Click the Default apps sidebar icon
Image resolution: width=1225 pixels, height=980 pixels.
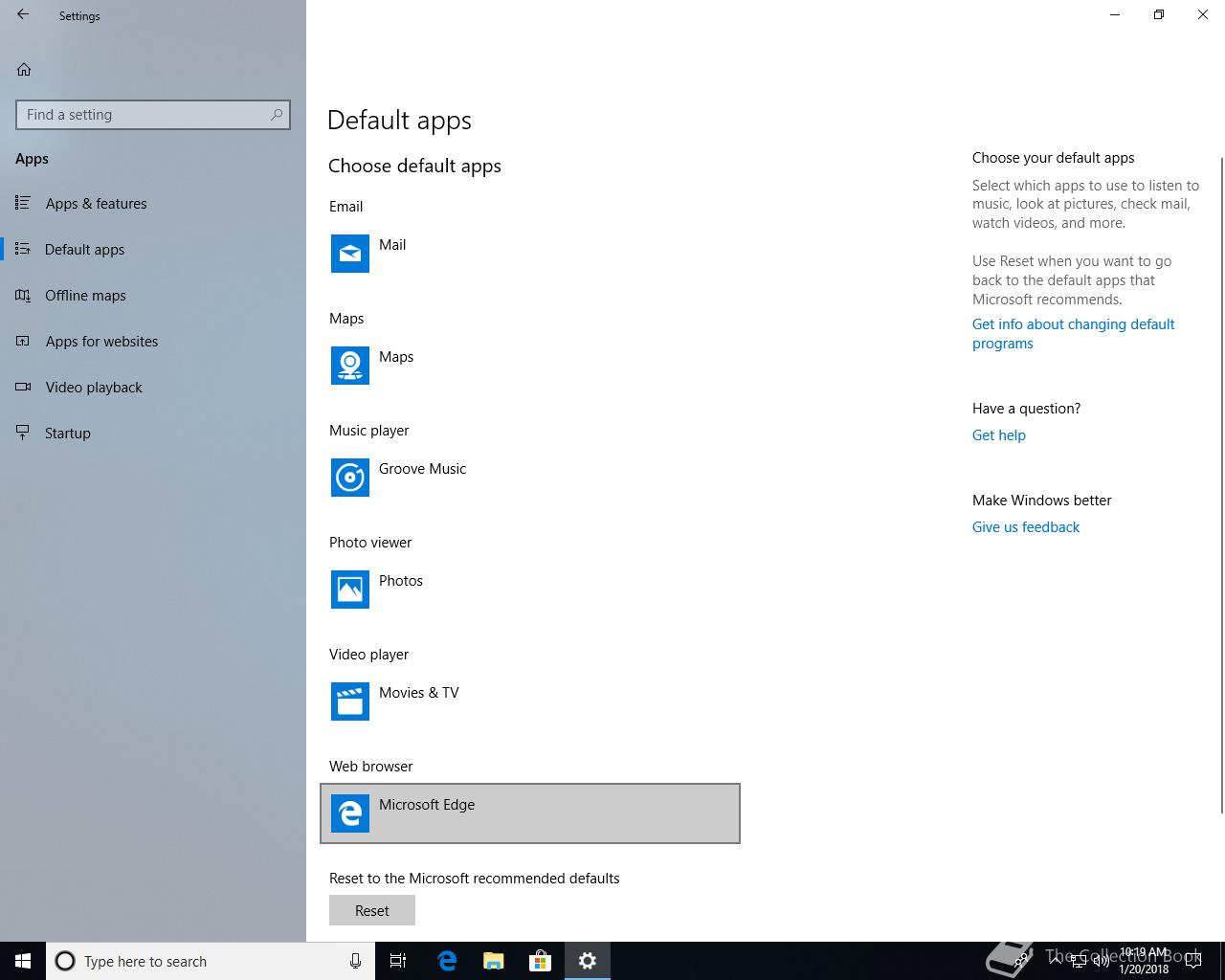23,249
